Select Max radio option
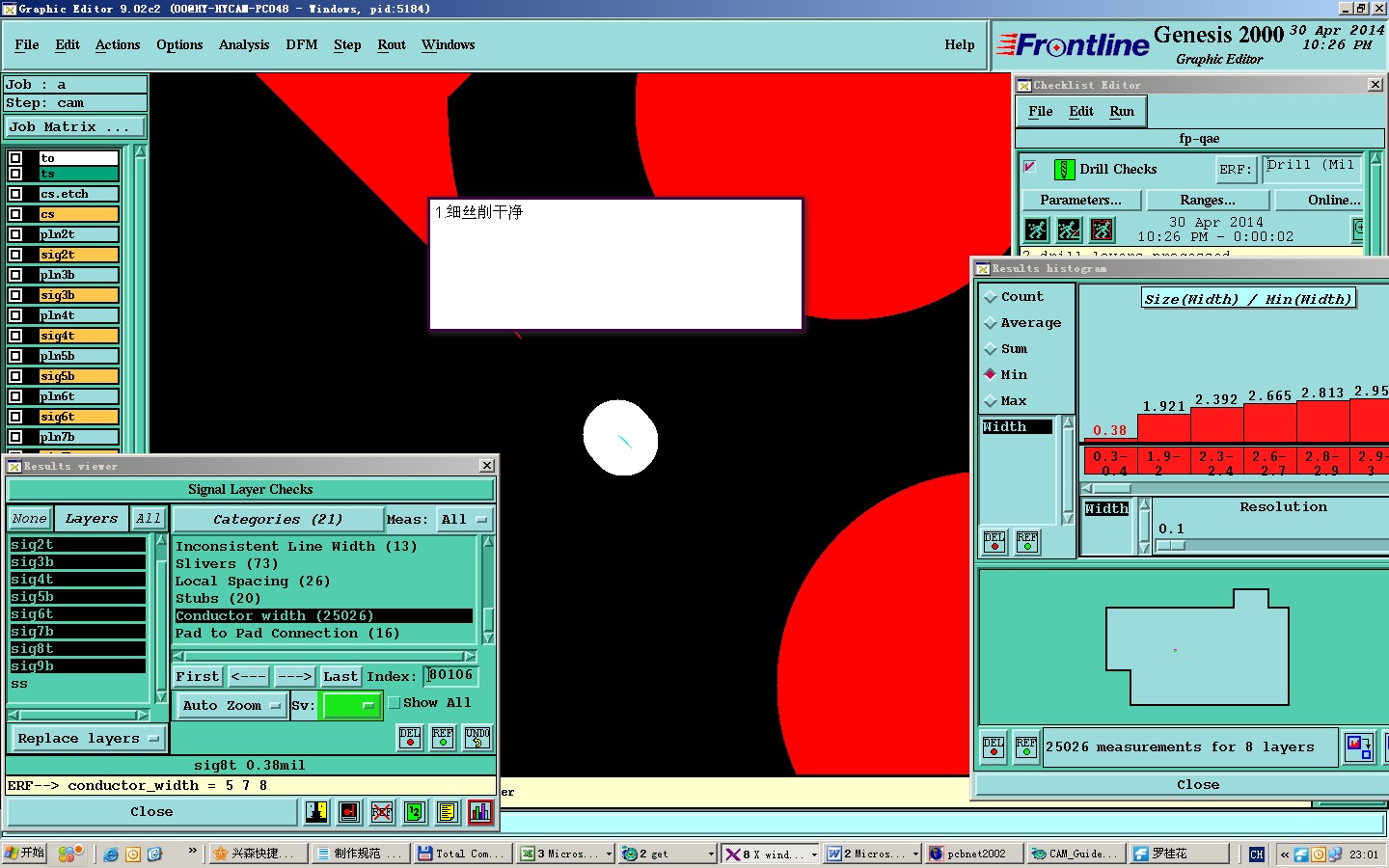This screenshot has height=868, width=1389. [991, 401]
